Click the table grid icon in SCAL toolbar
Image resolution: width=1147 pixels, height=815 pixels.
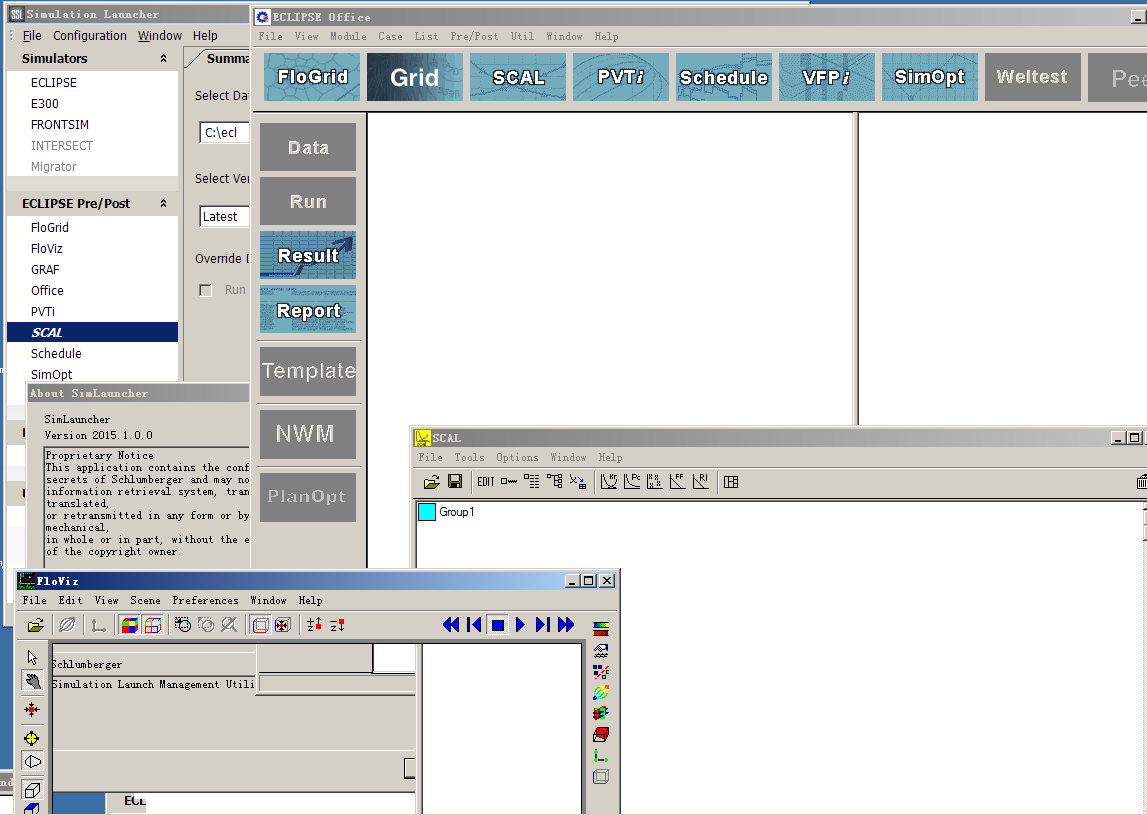tap(731, 481)
